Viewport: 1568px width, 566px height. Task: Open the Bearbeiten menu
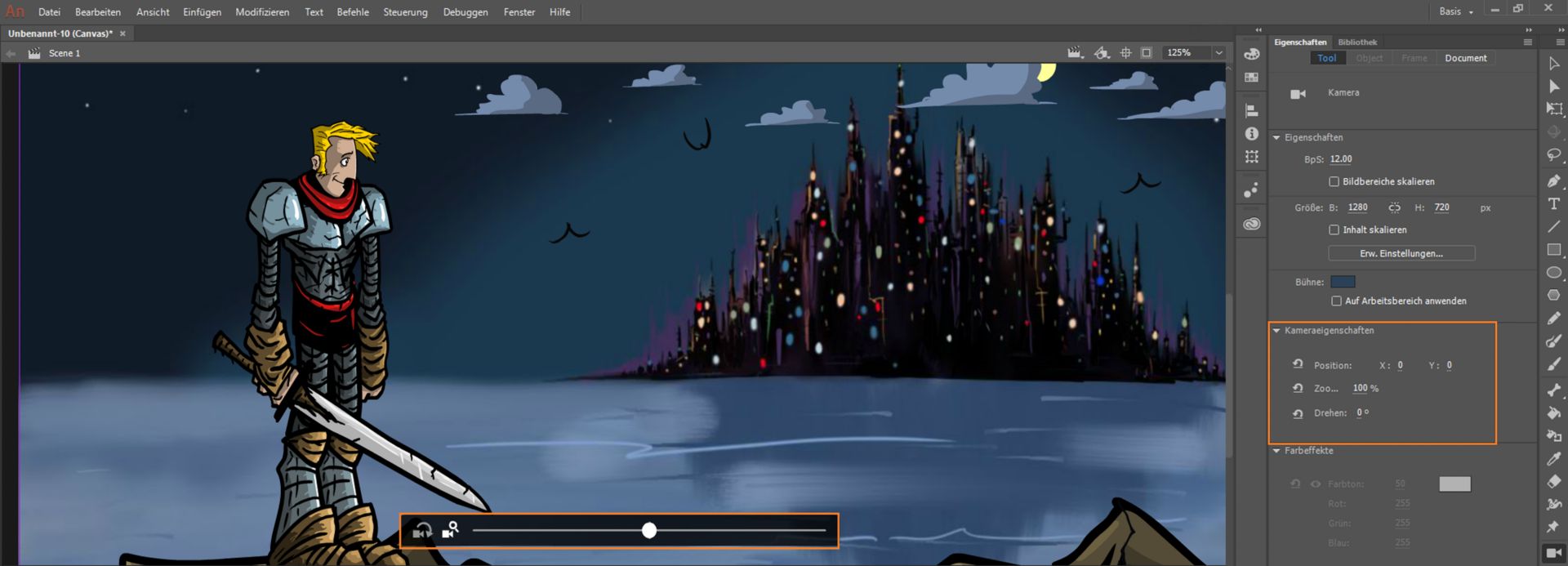[98, 11]
